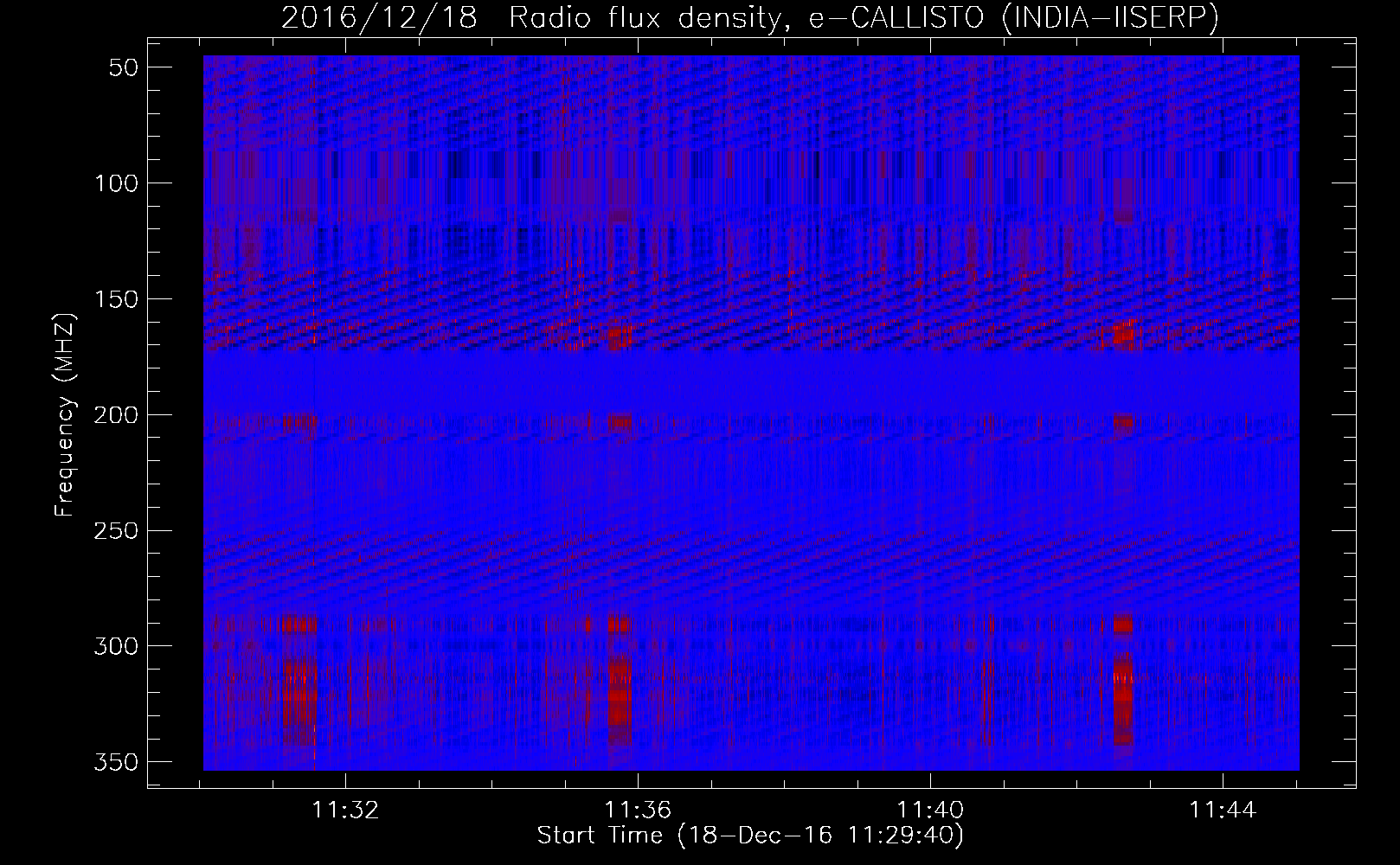The width and height of the screenshot is (1400, 865).
Task: Click the 150 frequency tick label
Action: click(x=116, y=299)
